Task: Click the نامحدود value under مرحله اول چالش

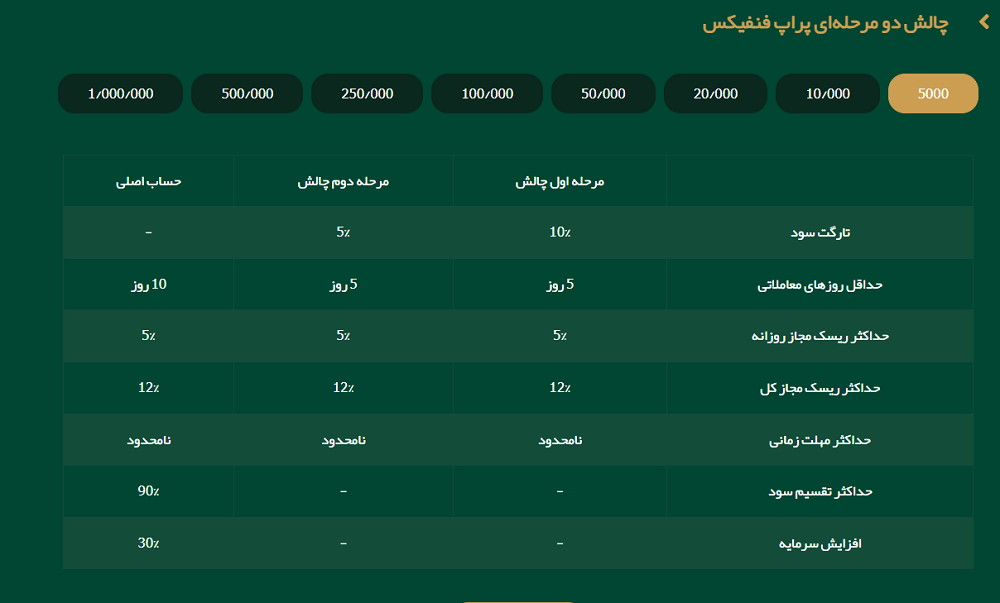Action: coord(560,439)
